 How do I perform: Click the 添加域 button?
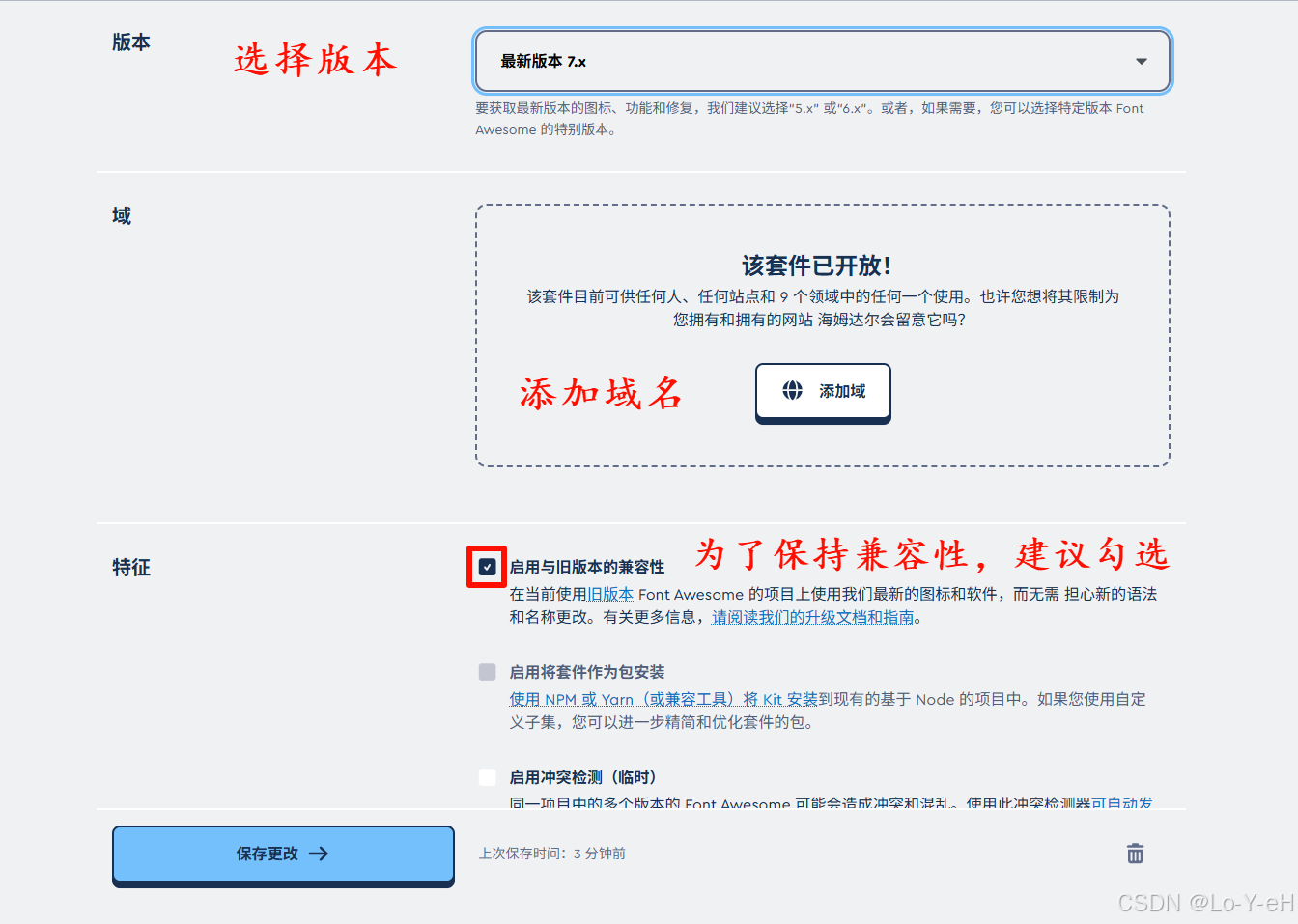pyautogui.click(x=823, y=392)
